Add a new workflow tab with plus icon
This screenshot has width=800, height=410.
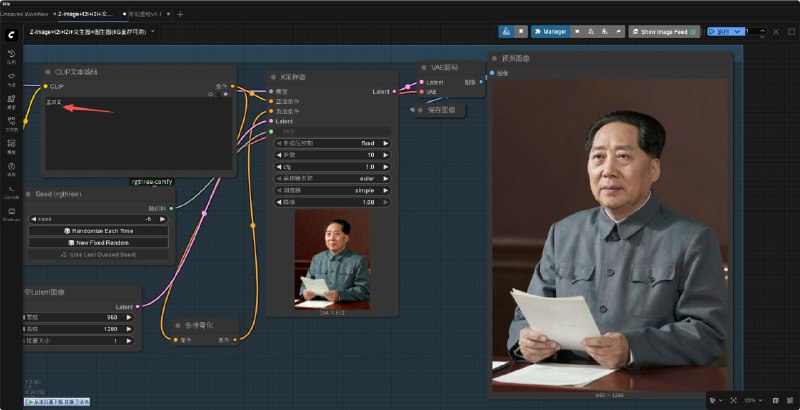tap(180, 14)
